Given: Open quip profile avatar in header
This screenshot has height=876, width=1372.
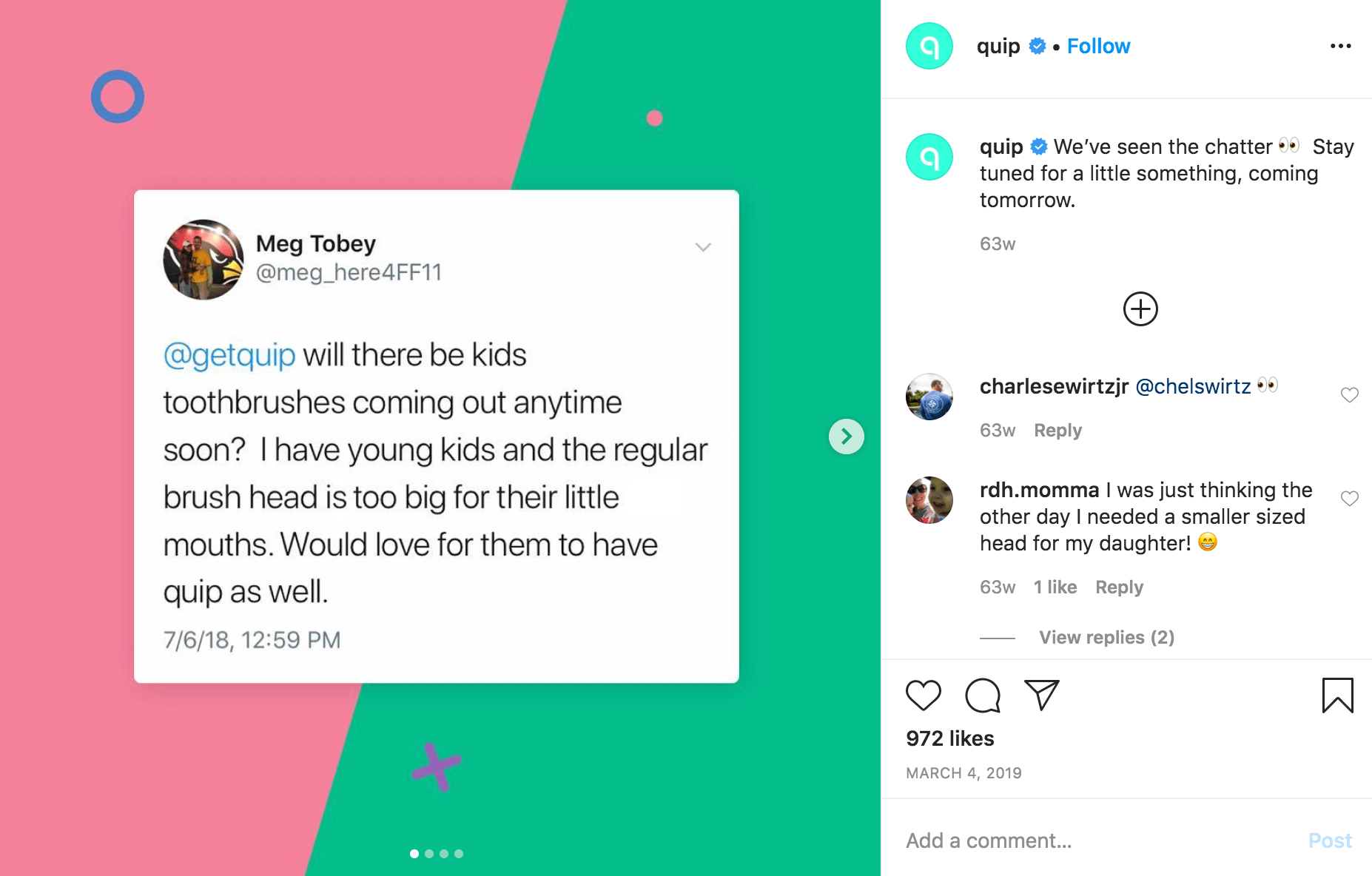Looking at the screenshot, I should pyautogui.click(x=929, y=46).
